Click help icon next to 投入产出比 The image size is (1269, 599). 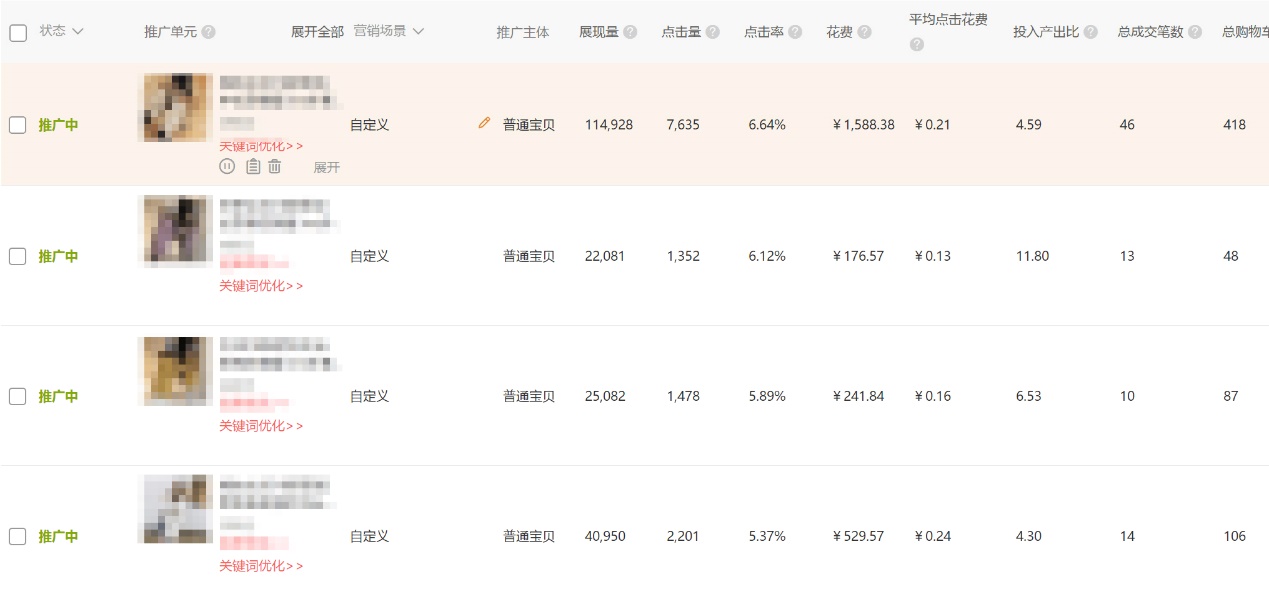1090,32
